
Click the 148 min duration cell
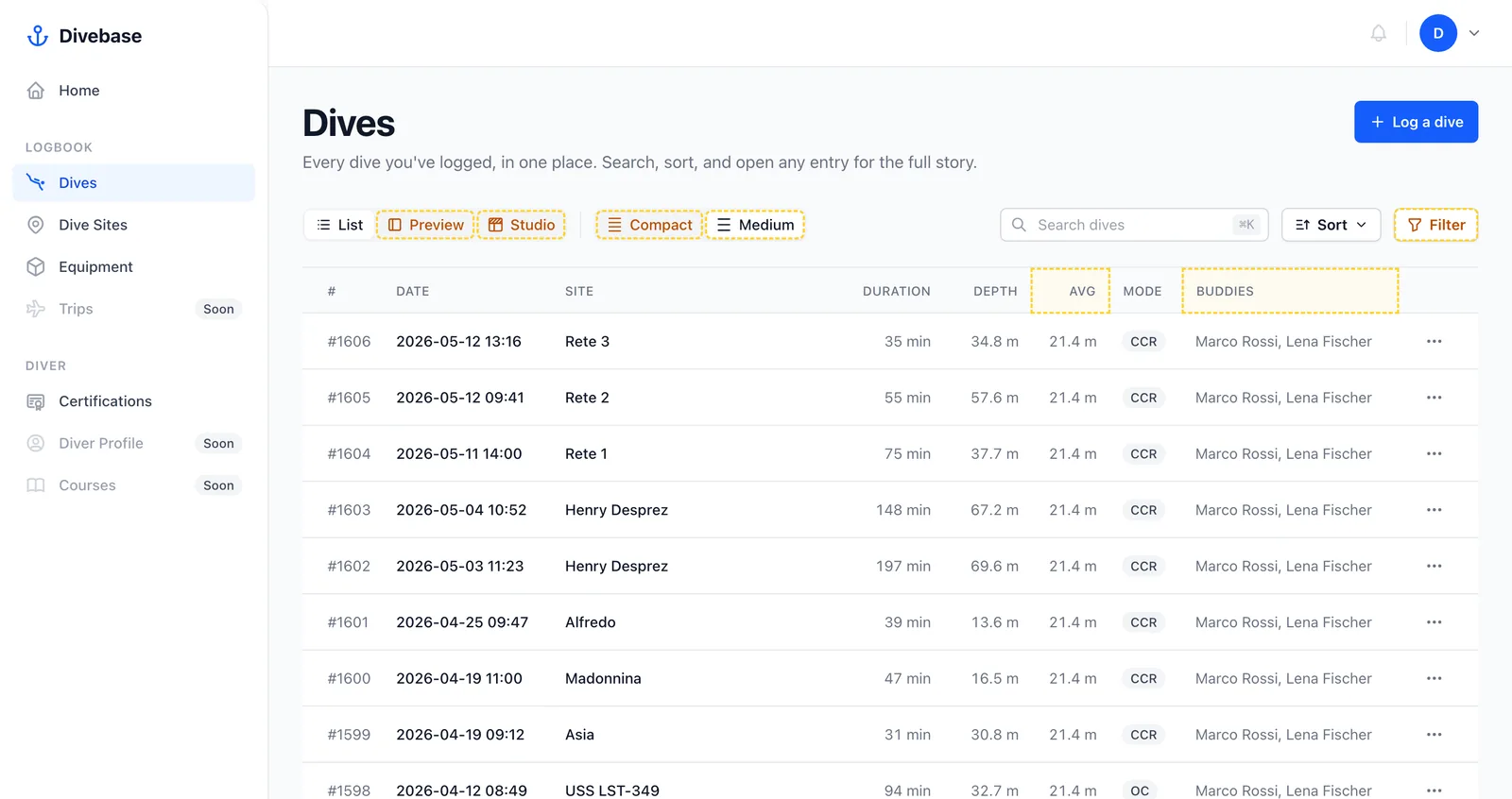(x=902, y=510)
